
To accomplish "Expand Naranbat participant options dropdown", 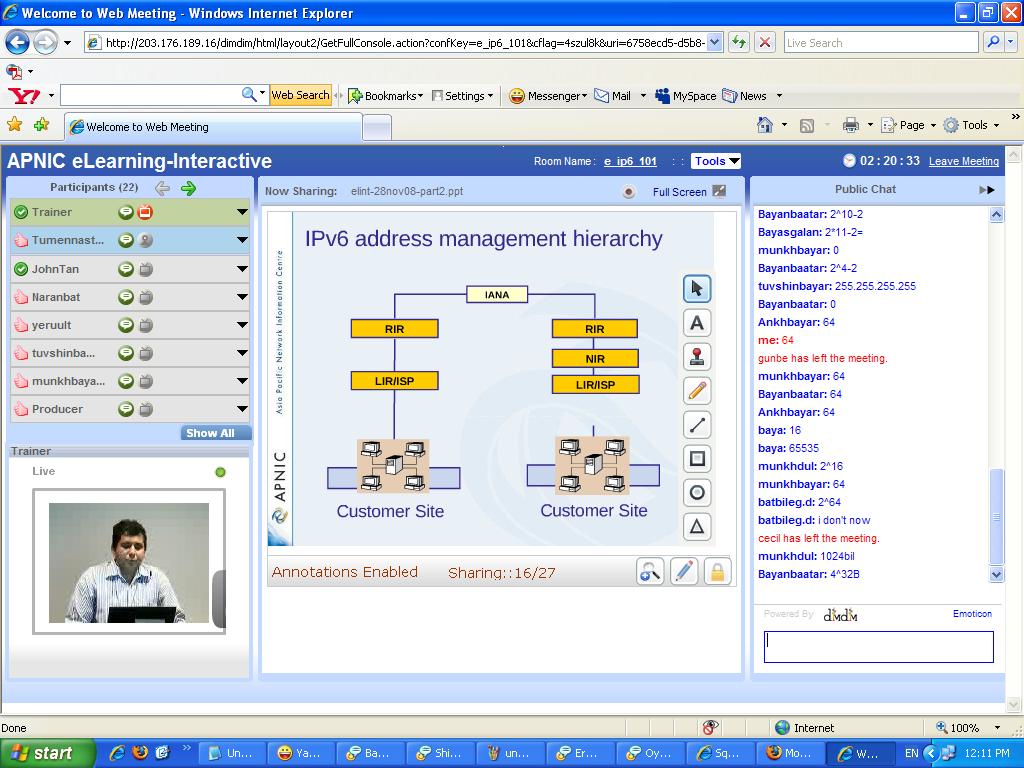I will [242, 297].
